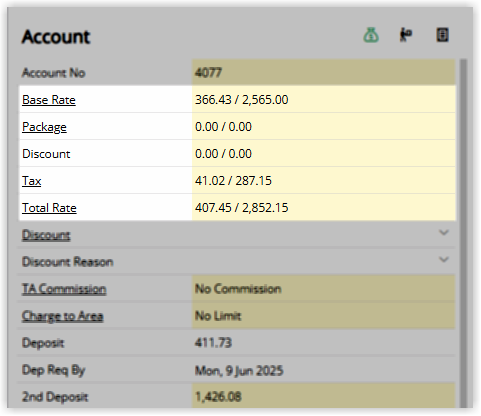Open the Total Rate link
This screenshot has width=481, height=416.
pos(49,208)
